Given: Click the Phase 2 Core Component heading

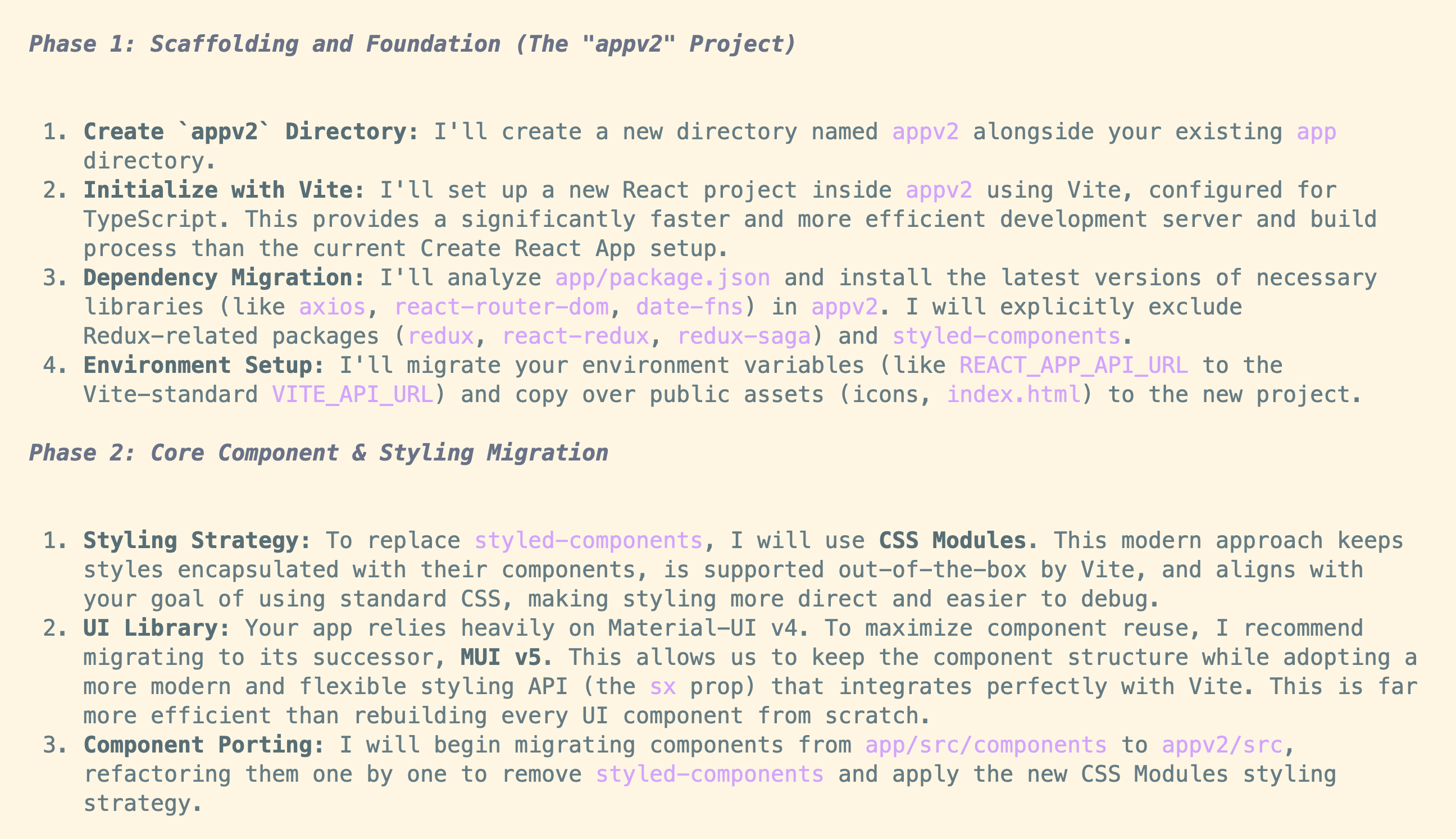Looking at the screenshot, I should 319,453.
